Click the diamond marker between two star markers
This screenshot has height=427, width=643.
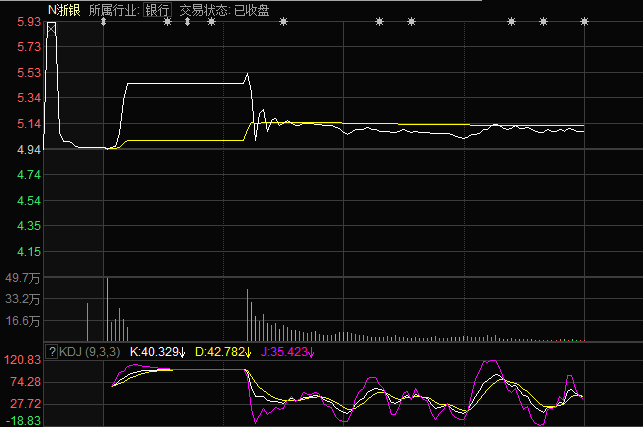click(x=187, y=22)
